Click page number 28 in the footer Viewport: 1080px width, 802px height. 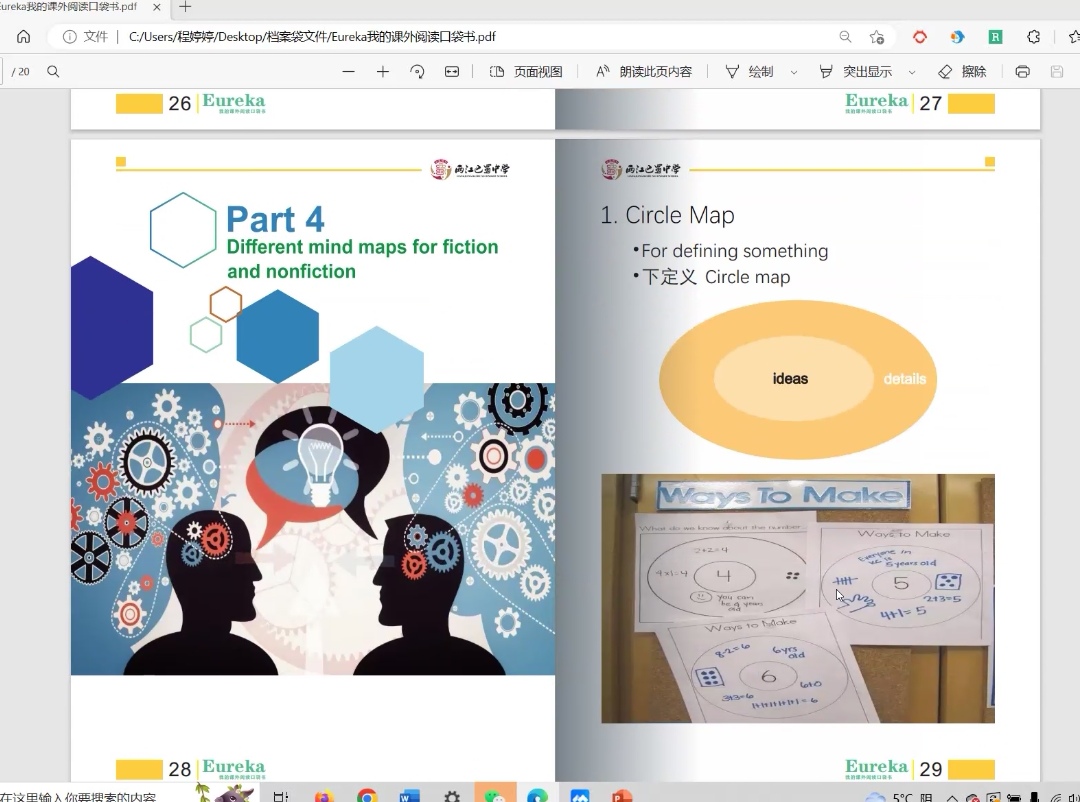coord(180,769)
